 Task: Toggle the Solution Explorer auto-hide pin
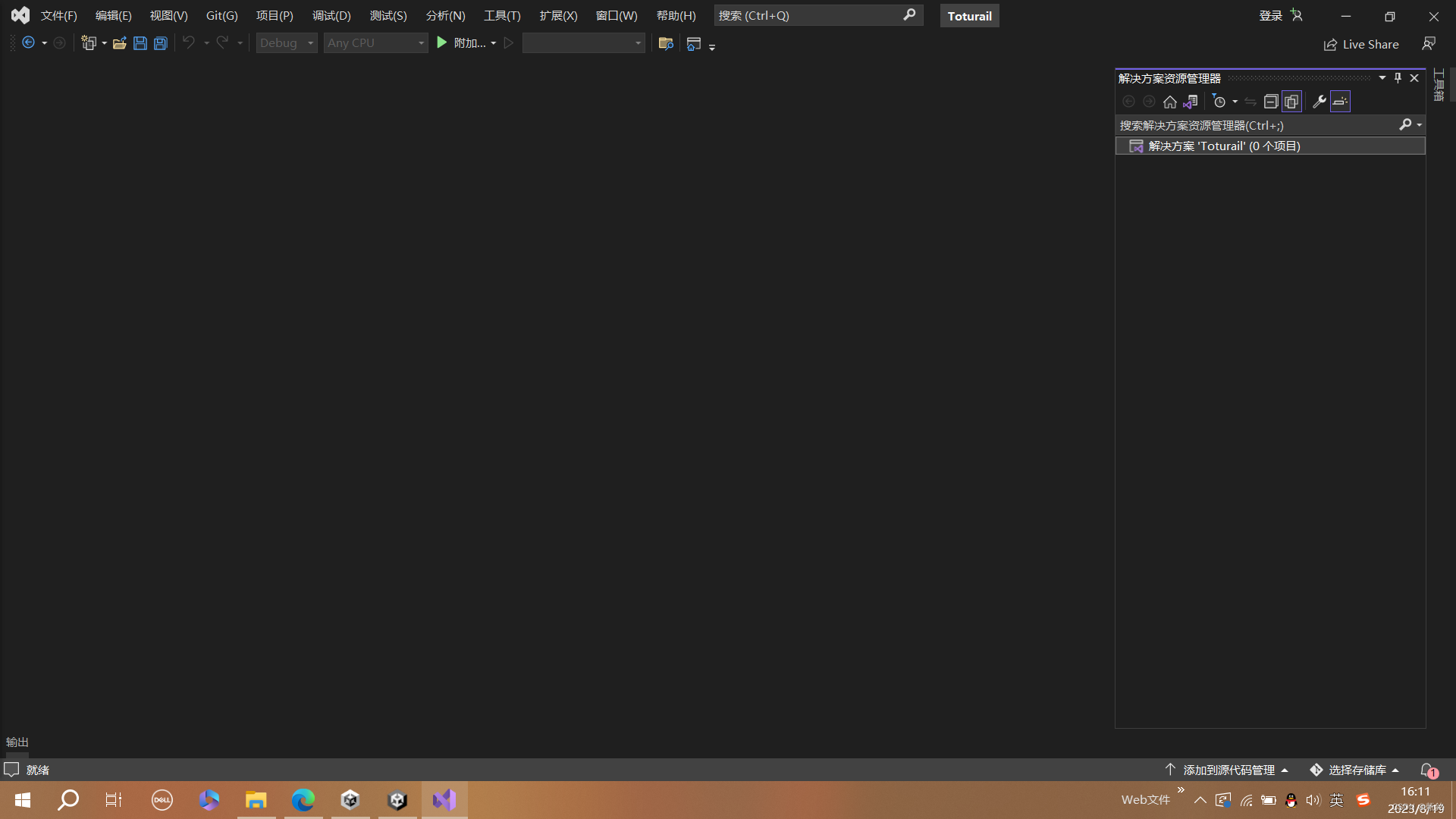pos(1398,78)
